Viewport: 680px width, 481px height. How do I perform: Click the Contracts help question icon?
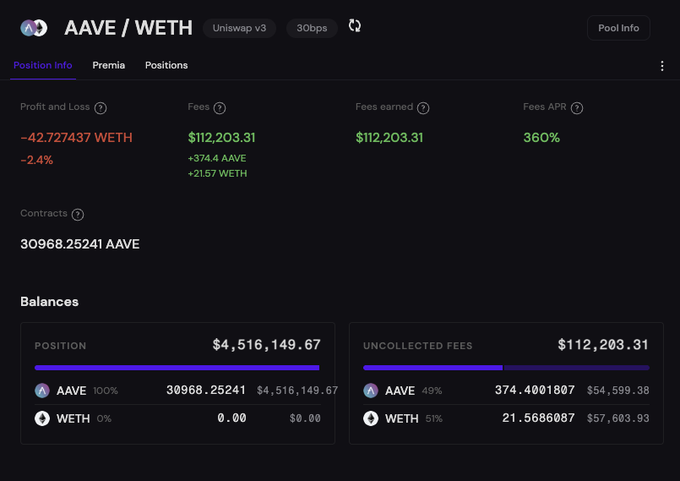[78, 214]
